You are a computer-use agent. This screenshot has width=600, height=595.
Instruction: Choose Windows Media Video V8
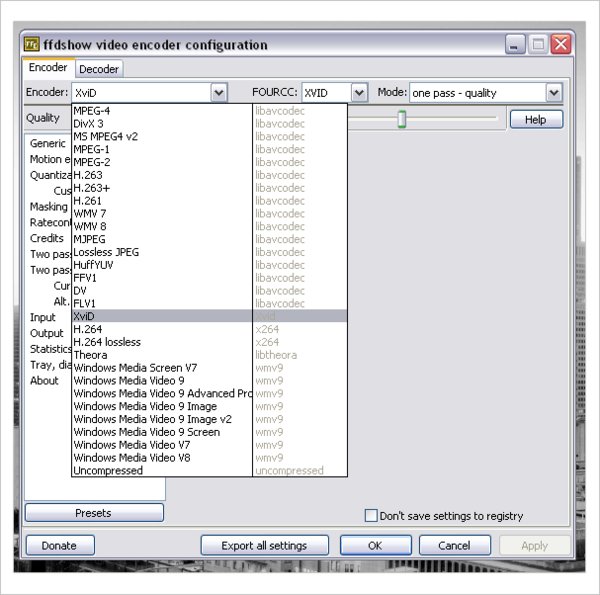click(x=209, y=458)
